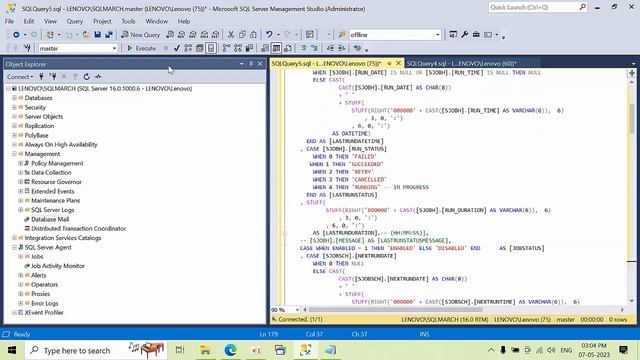640x360 pixels.
Task: Expand the Jobs node
Action: (21, 257)
